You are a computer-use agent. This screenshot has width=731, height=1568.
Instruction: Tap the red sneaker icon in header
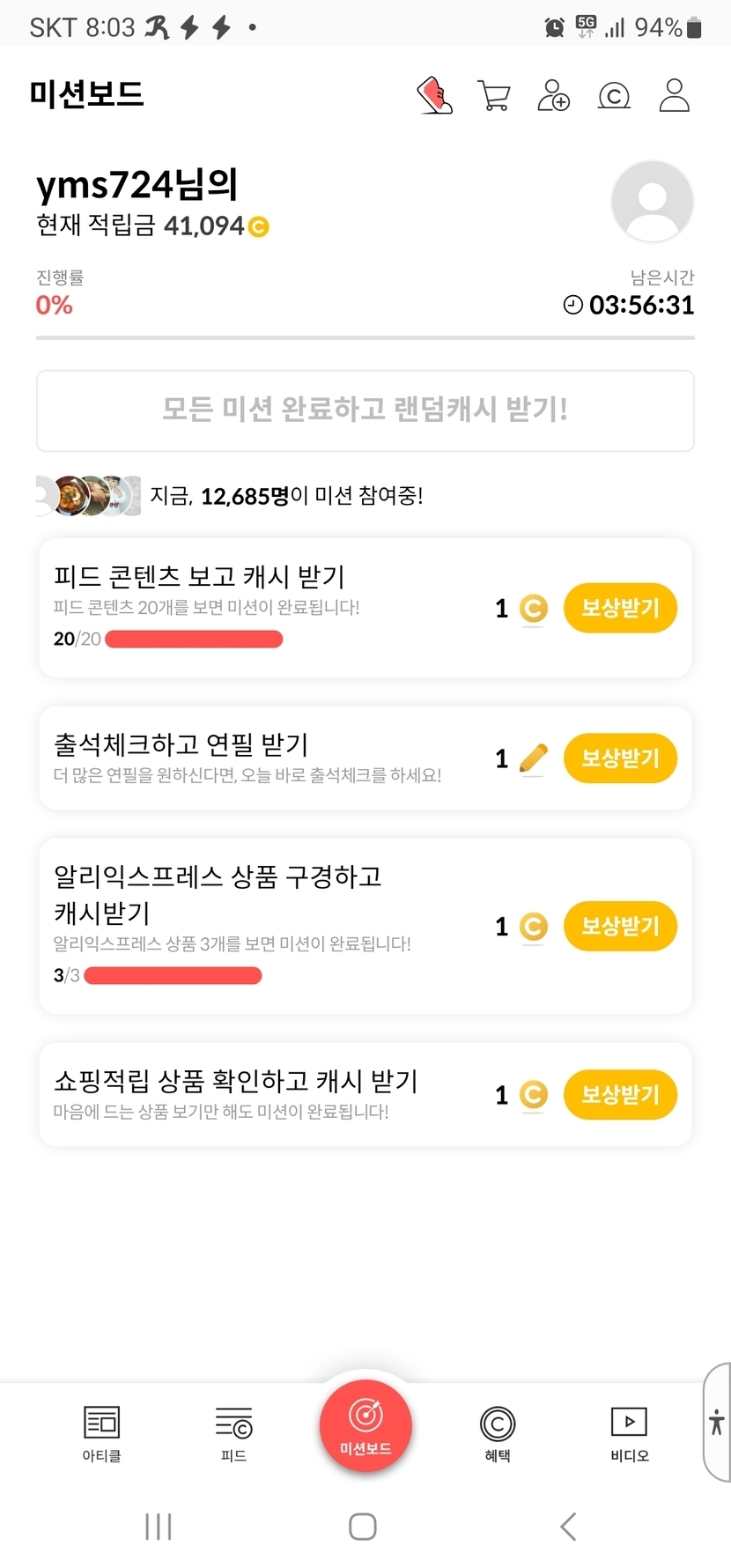coord(435,95)
